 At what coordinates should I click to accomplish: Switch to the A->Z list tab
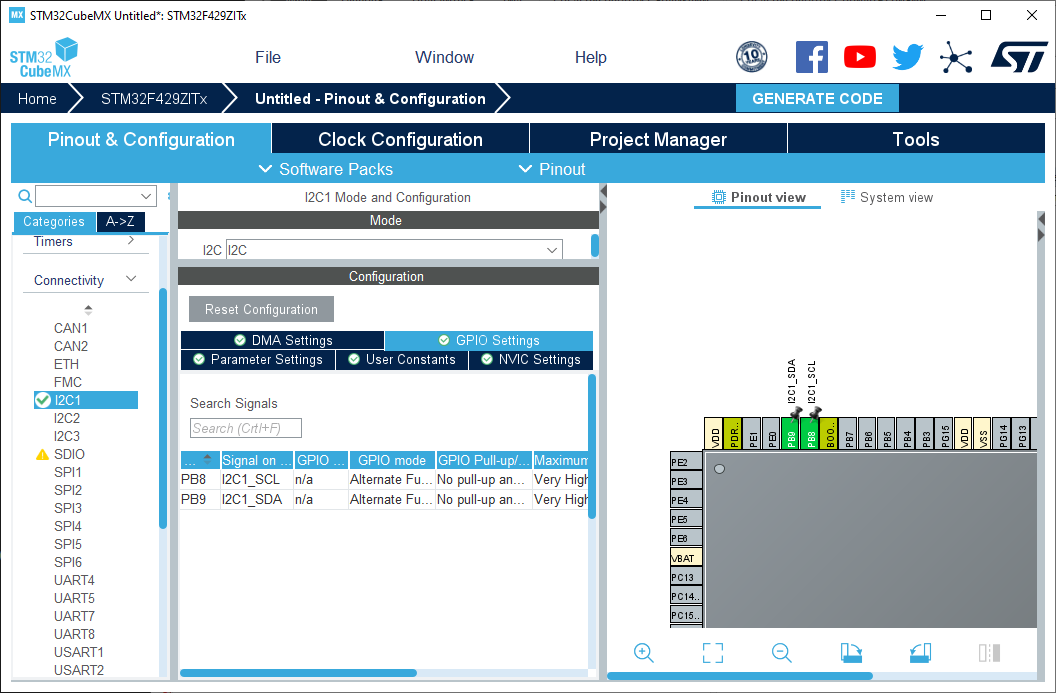(x=121, y=222)
